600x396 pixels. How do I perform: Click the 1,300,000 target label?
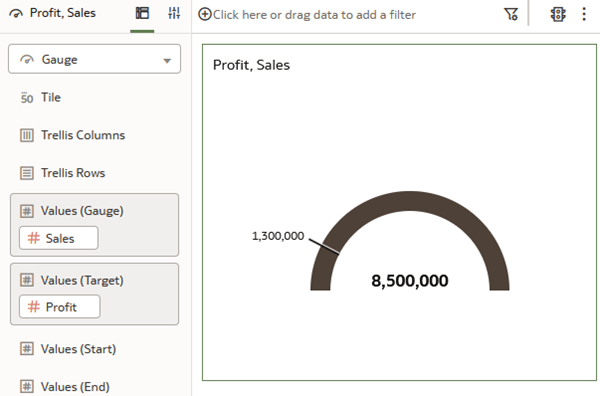(x=278, y=236)
